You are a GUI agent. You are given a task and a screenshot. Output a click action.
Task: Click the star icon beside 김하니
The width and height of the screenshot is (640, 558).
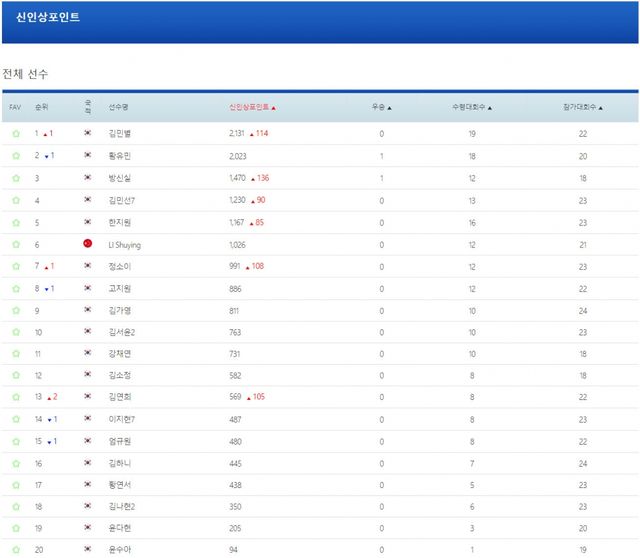click(x=15, y=464)
